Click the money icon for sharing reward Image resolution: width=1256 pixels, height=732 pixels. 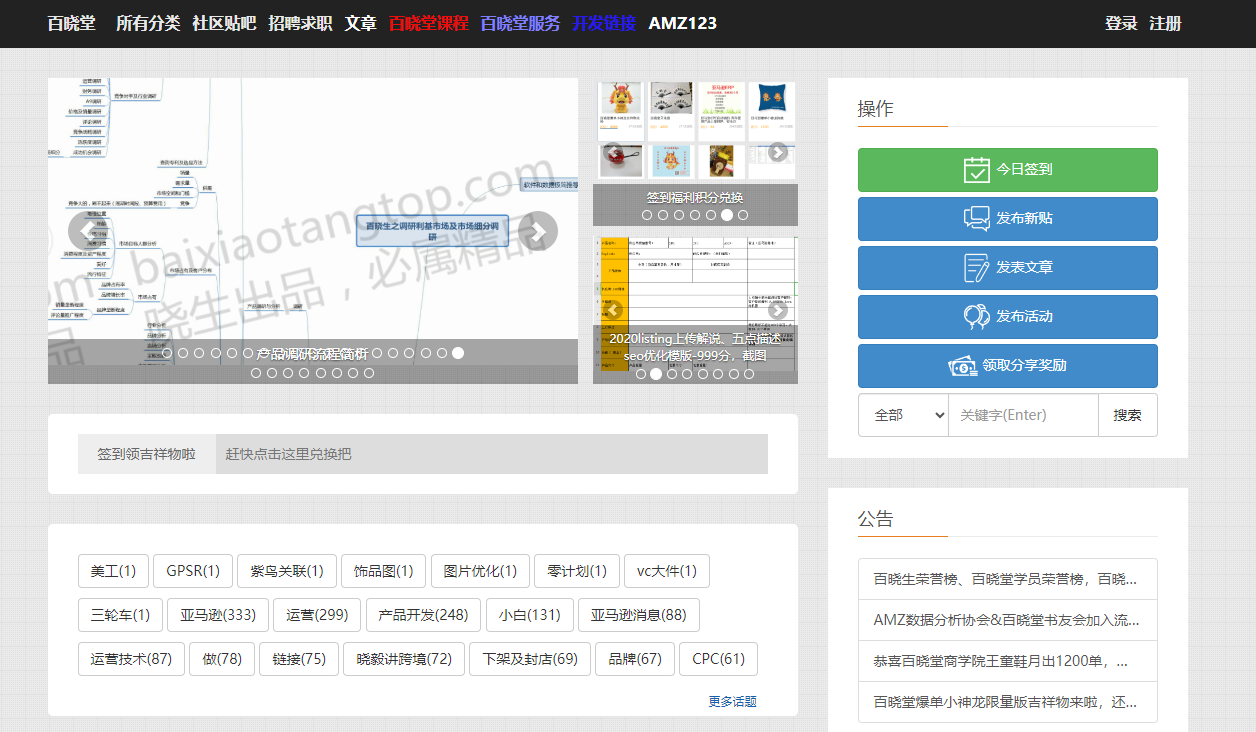963,366
